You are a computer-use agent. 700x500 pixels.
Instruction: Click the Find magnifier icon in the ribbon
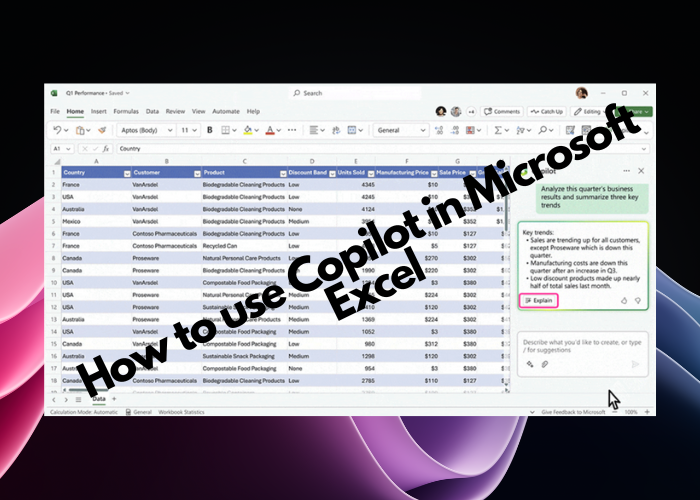[x=542, y=130]
